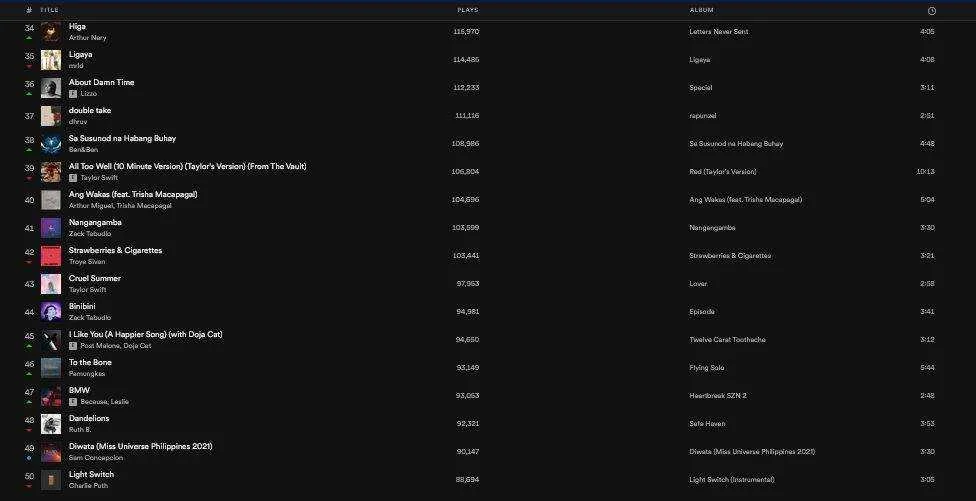The width and height of the screenshot is (976, 501).
Task: Click double take cover art
Action: click(x=51, y=116)
